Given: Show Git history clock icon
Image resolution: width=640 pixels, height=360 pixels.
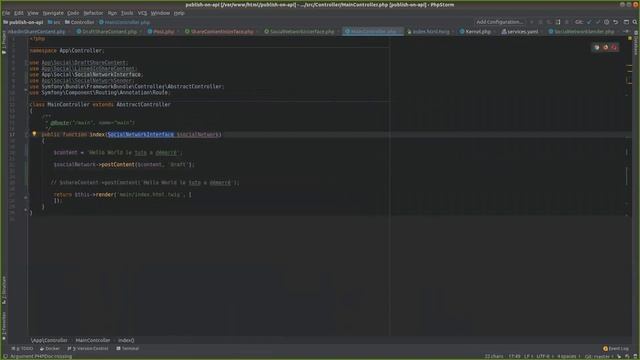Looking at the screenshot, I should coord(607,22).
